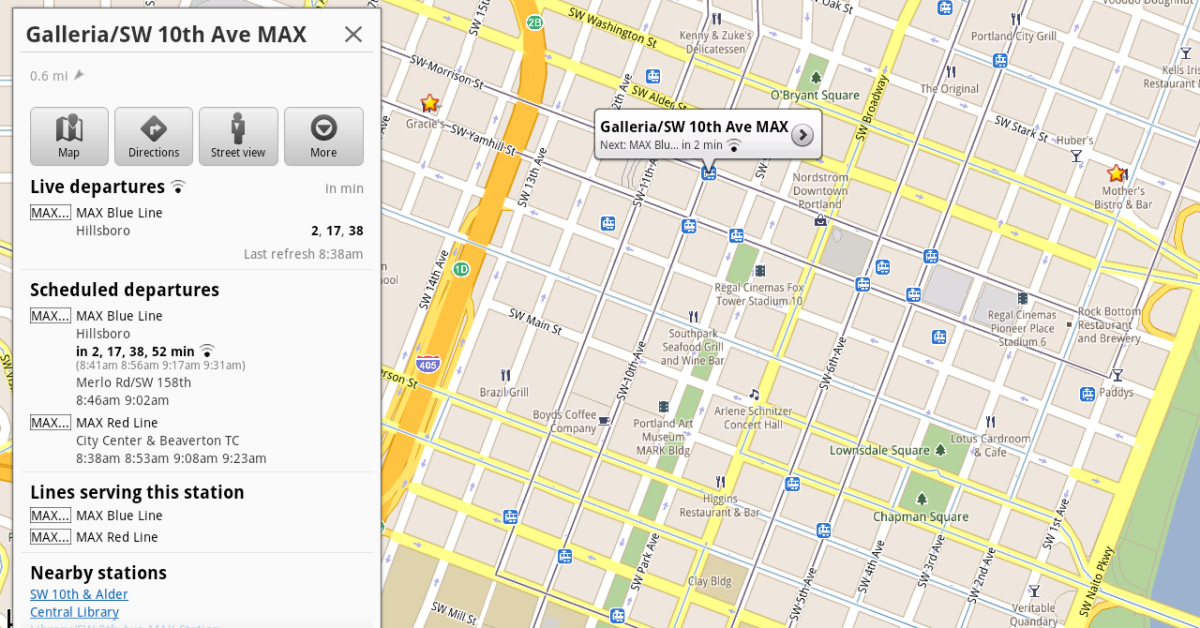This screenshot has height=628, width=1200.
Task: Click the Regal Cinemas Fox Tower icon
Action: 760,270
